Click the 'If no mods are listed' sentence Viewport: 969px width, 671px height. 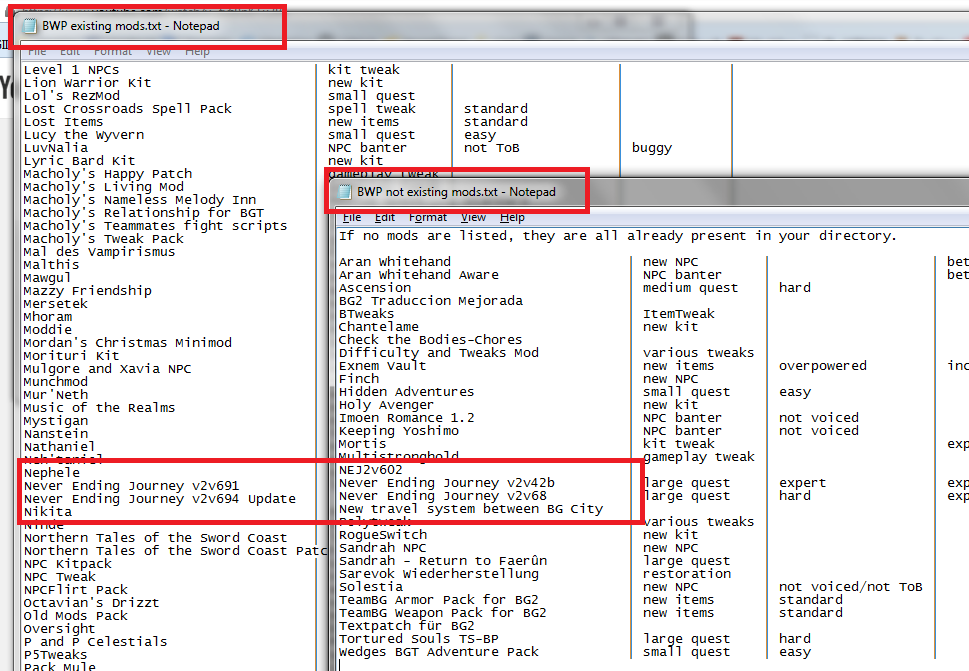point(617,235)
